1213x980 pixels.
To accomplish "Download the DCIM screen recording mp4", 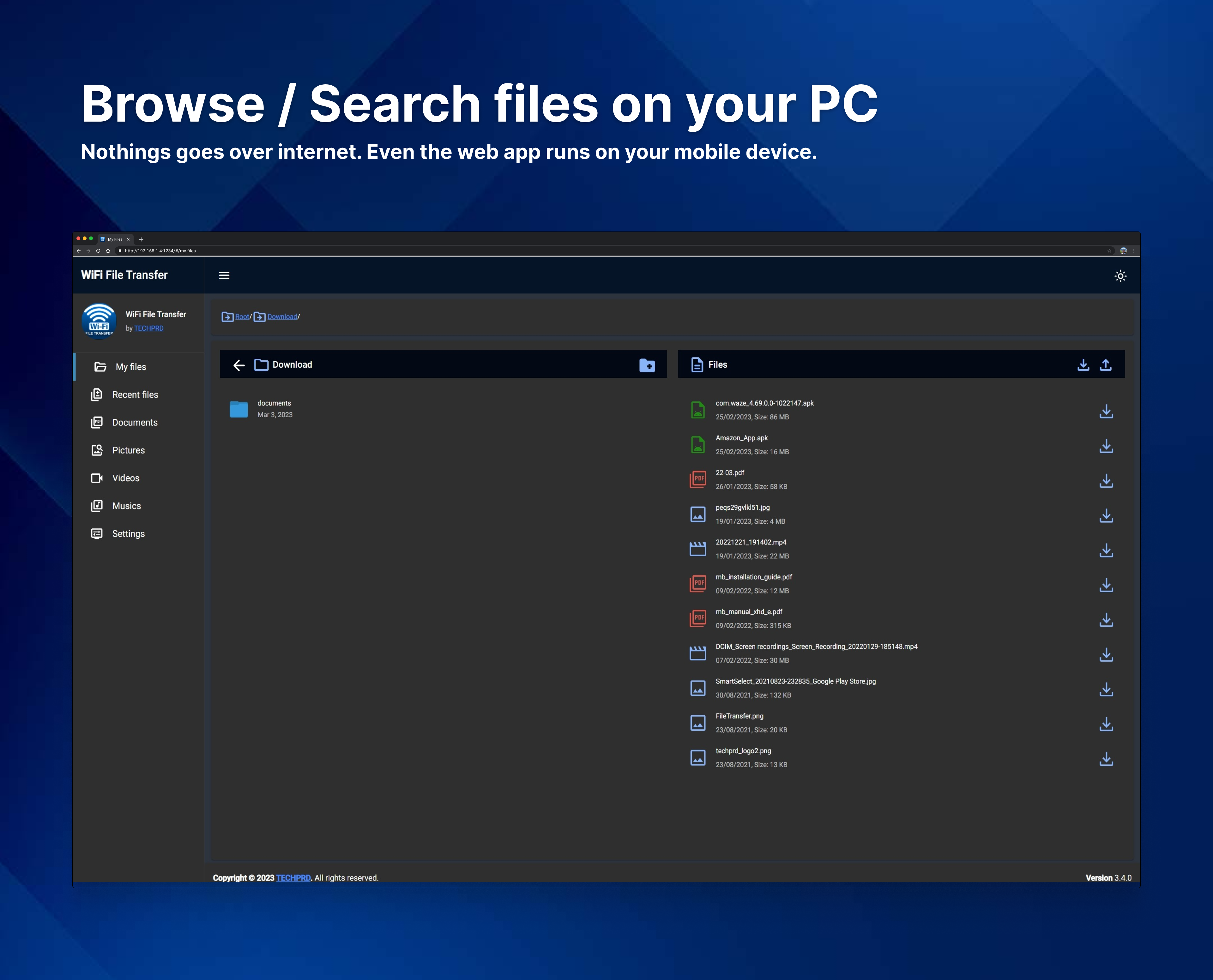I will (x=1106, y=654).
